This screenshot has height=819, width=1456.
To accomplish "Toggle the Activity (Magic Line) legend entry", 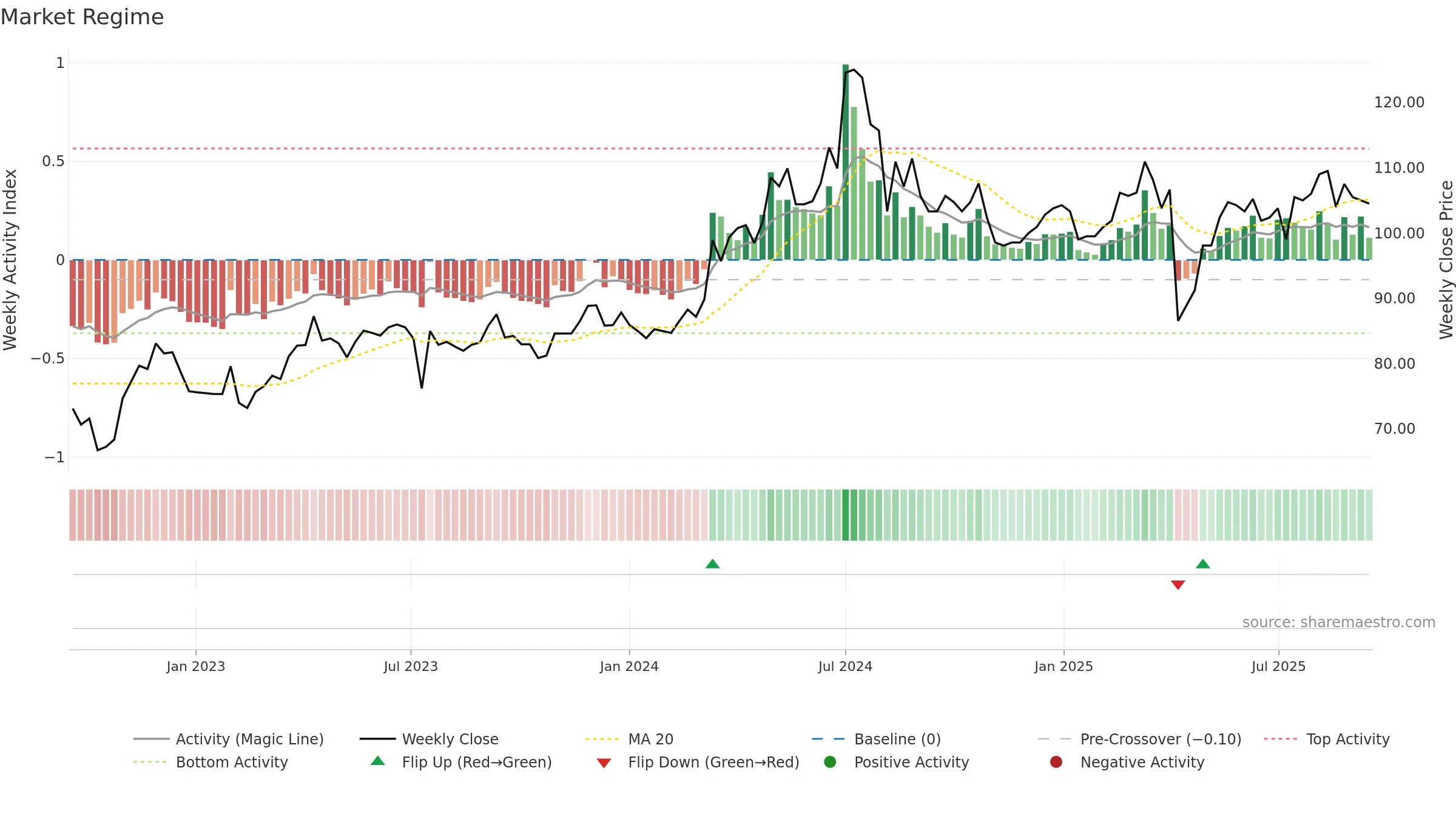I will tap(229, 739).
